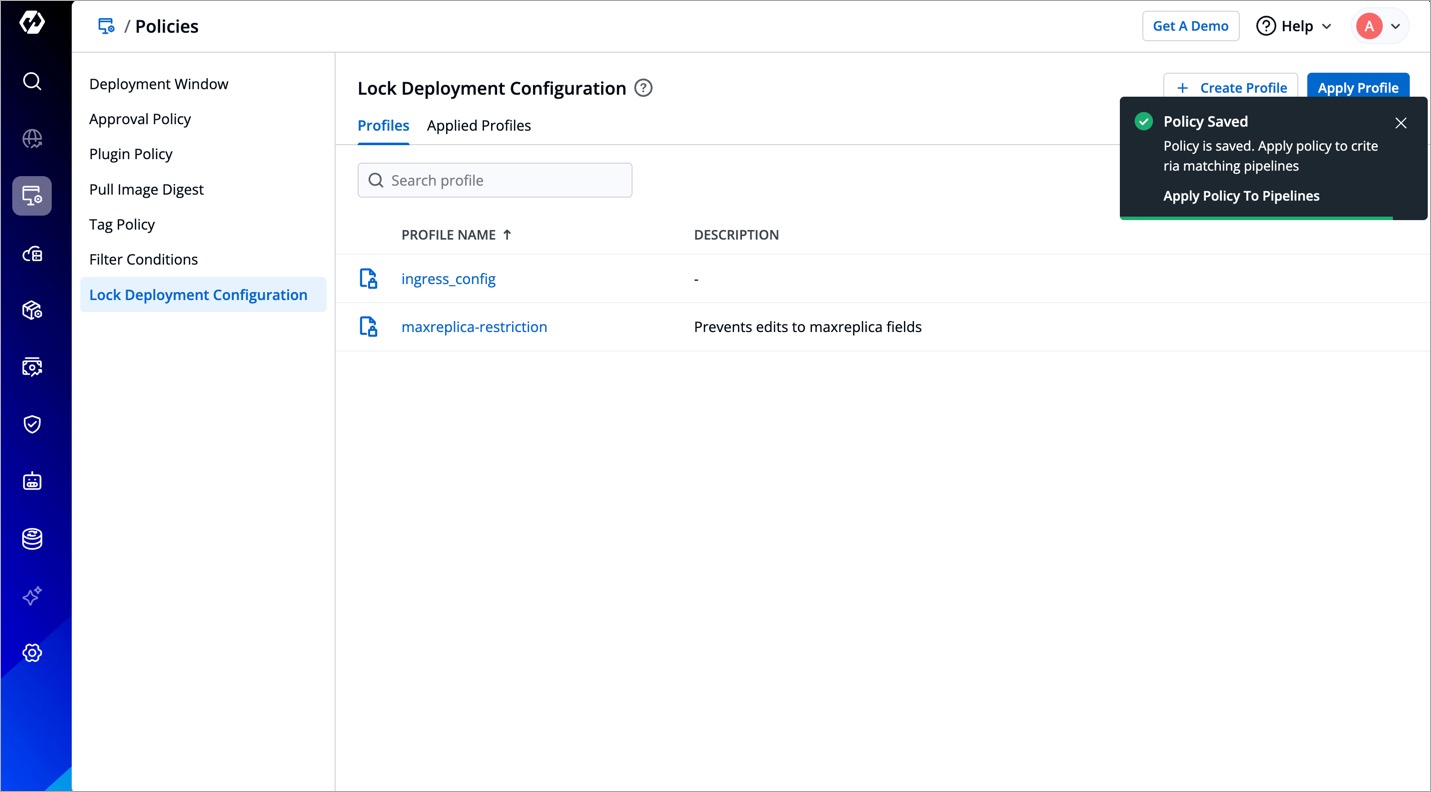Switch to the Applied Profiles tab
Screen dimensions: 1431x792
tap(478, 126)
